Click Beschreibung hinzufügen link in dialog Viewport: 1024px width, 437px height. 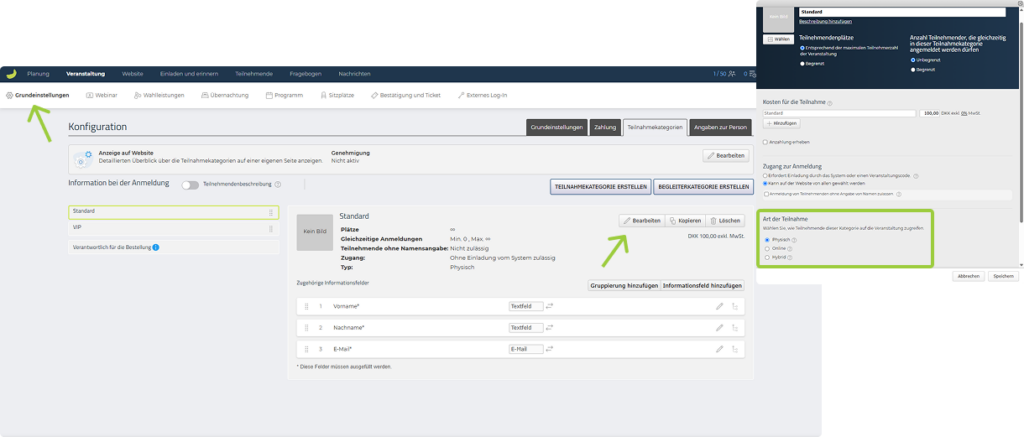pos(825,22)
